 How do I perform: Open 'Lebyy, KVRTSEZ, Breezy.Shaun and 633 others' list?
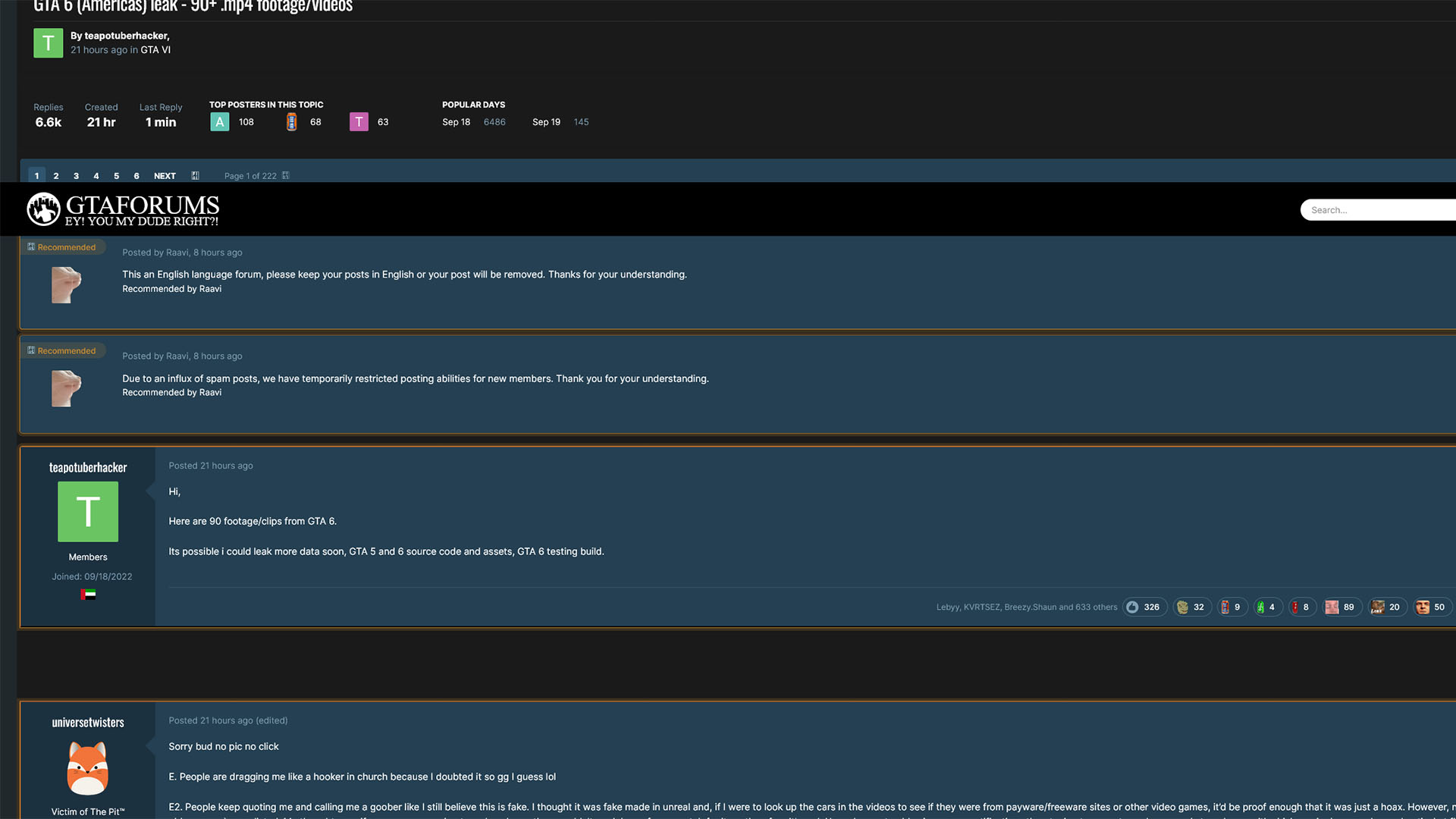click(1027, 607)
